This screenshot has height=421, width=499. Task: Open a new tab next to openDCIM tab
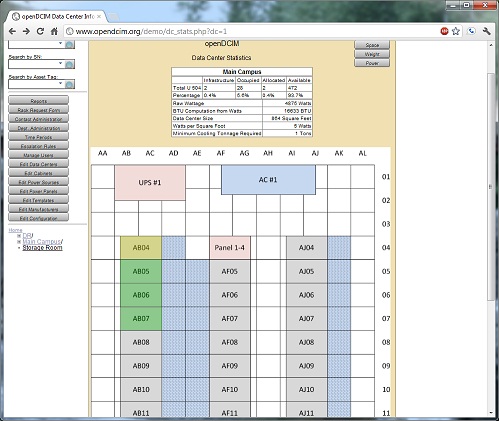(113, 16)
